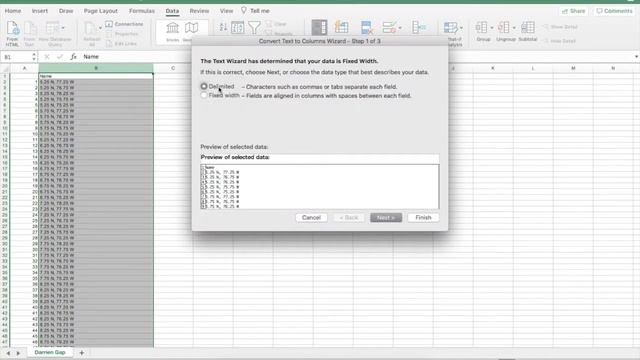Open the Review ribbon tab
This screenshot has height=360, width=640.
199,11
